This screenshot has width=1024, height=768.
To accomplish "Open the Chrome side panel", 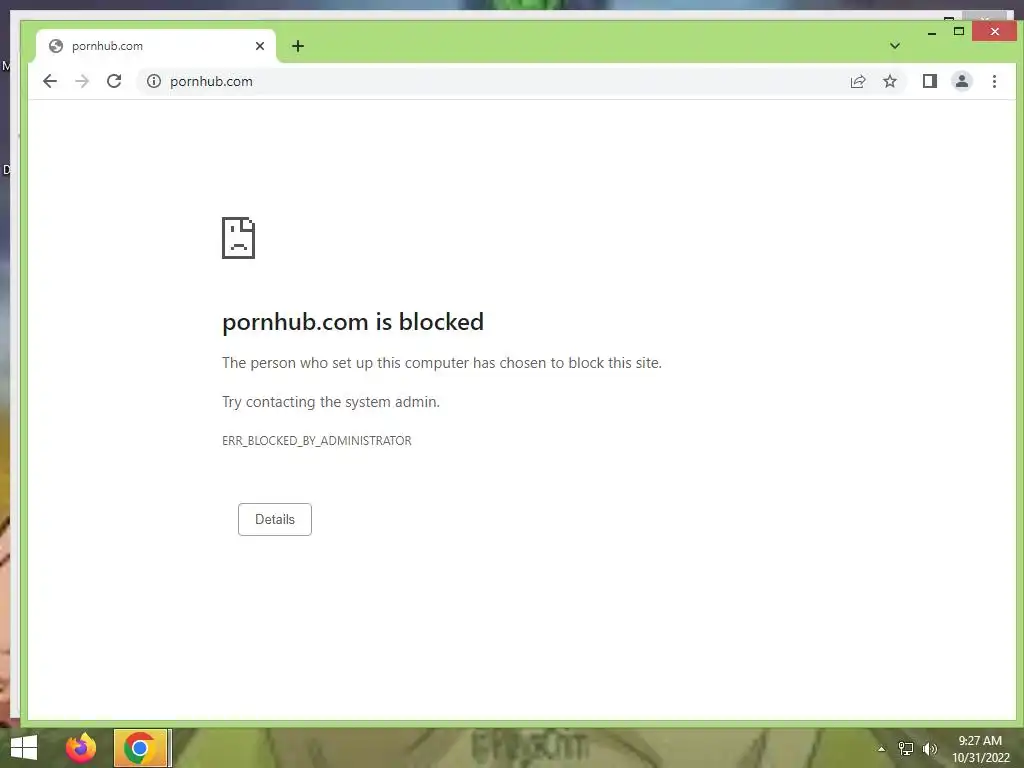I will coord(929,81).
